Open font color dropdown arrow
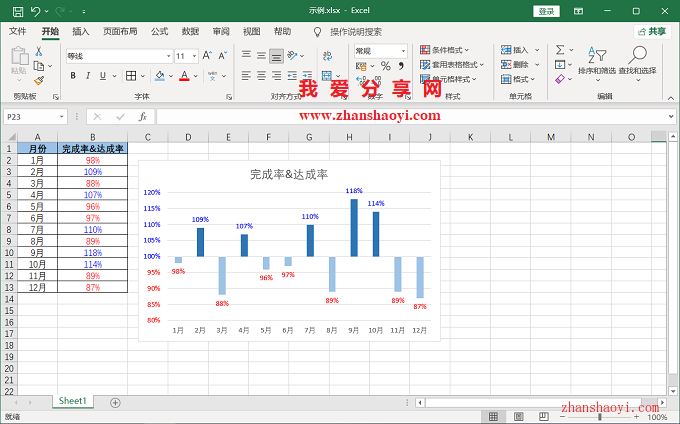This screenshot has height=424, width=680. pos(196,76)
